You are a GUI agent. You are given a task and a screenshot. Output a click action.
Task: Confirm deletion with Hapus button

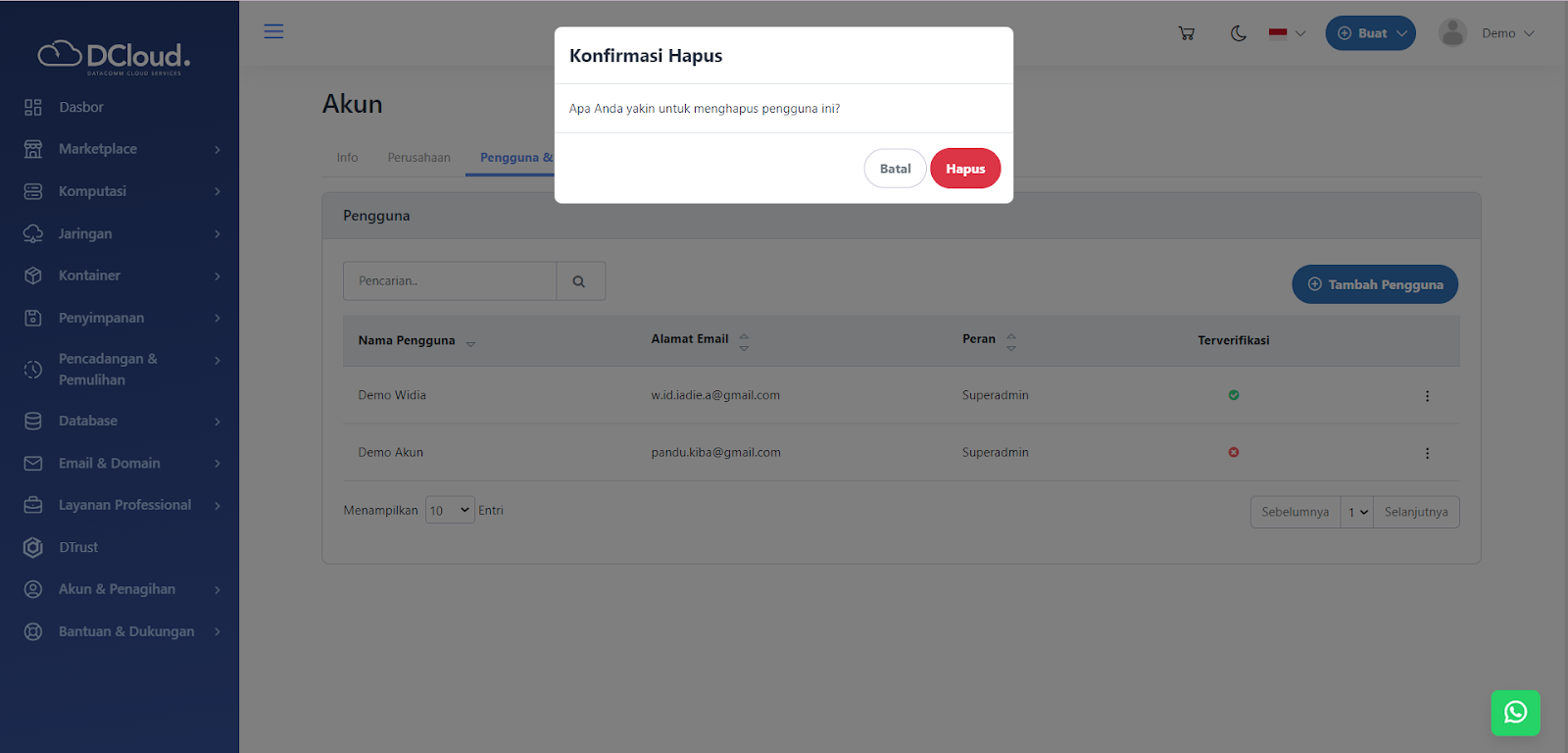pos(964,169)
